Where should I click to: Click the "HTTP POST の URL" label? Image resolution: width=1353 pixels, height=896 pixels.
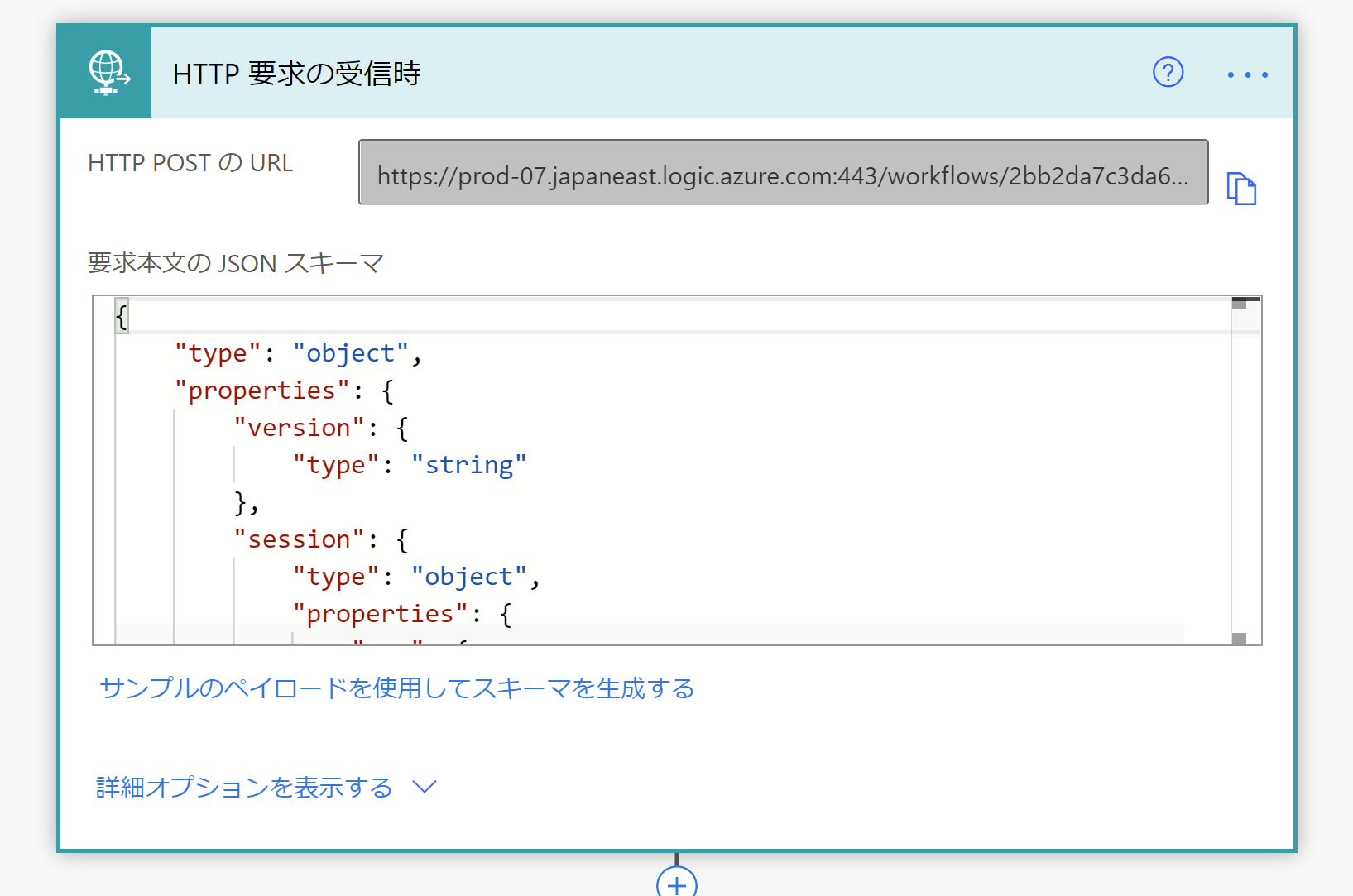click(x=190, y=163)
